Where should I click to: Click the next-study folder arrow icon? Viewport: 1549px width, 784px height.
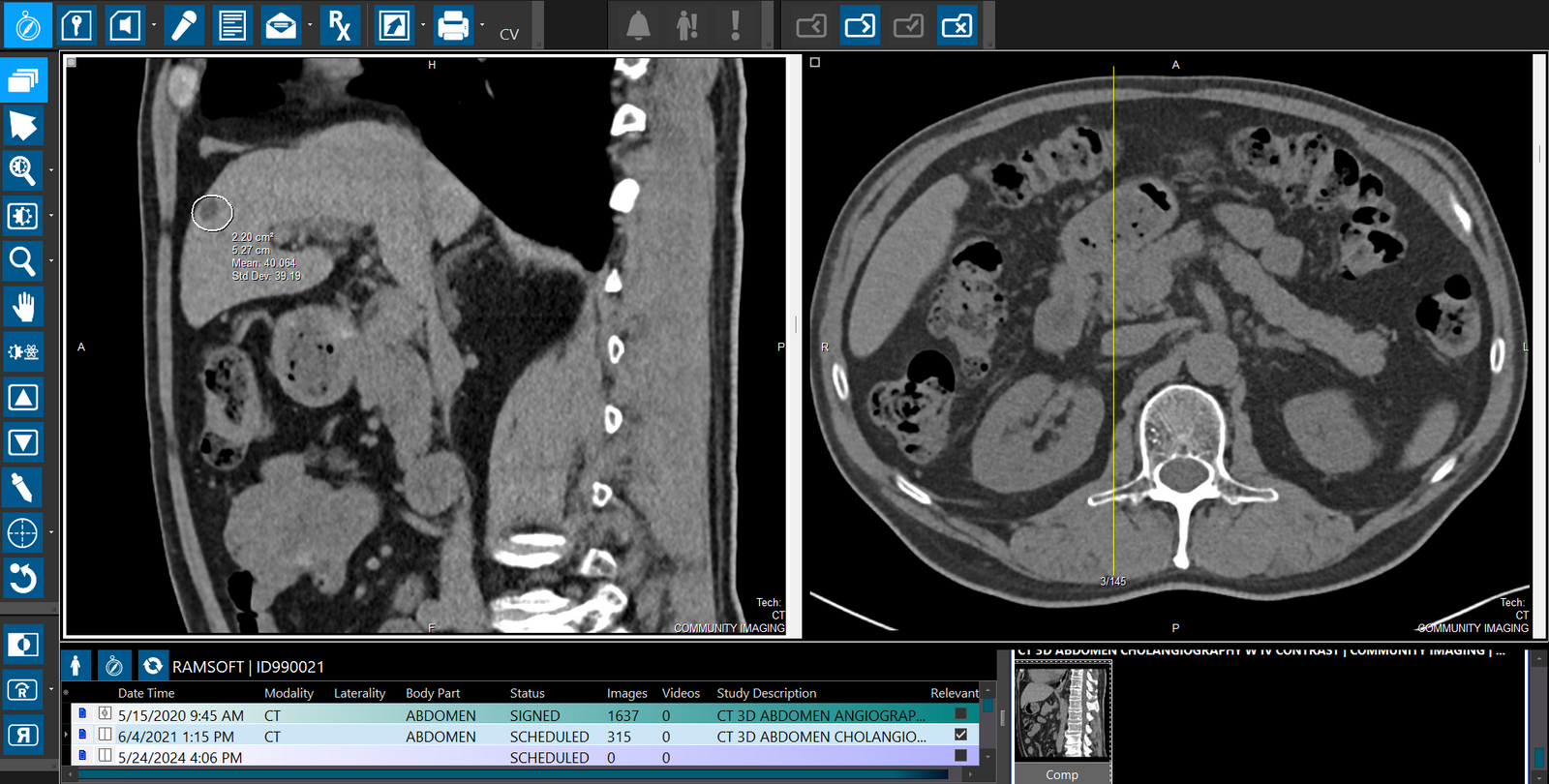pos(860,26)
